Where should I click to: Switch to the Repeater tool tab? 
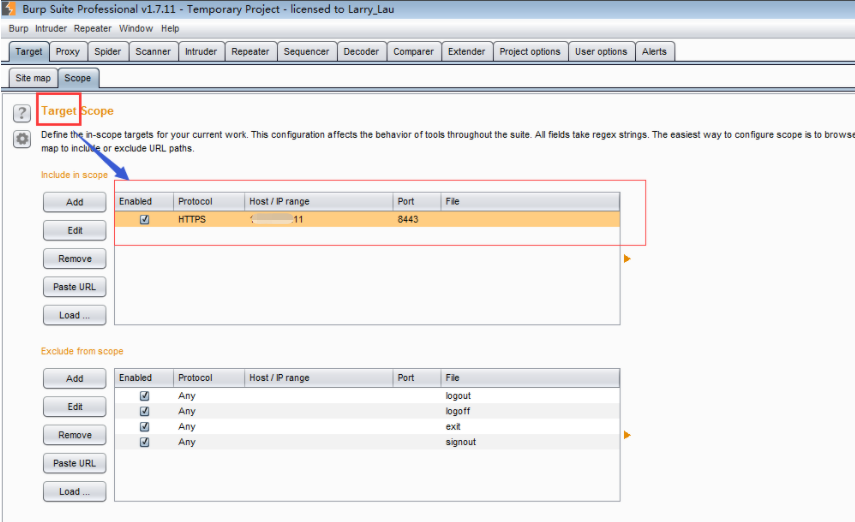click(x=250, y=52)
